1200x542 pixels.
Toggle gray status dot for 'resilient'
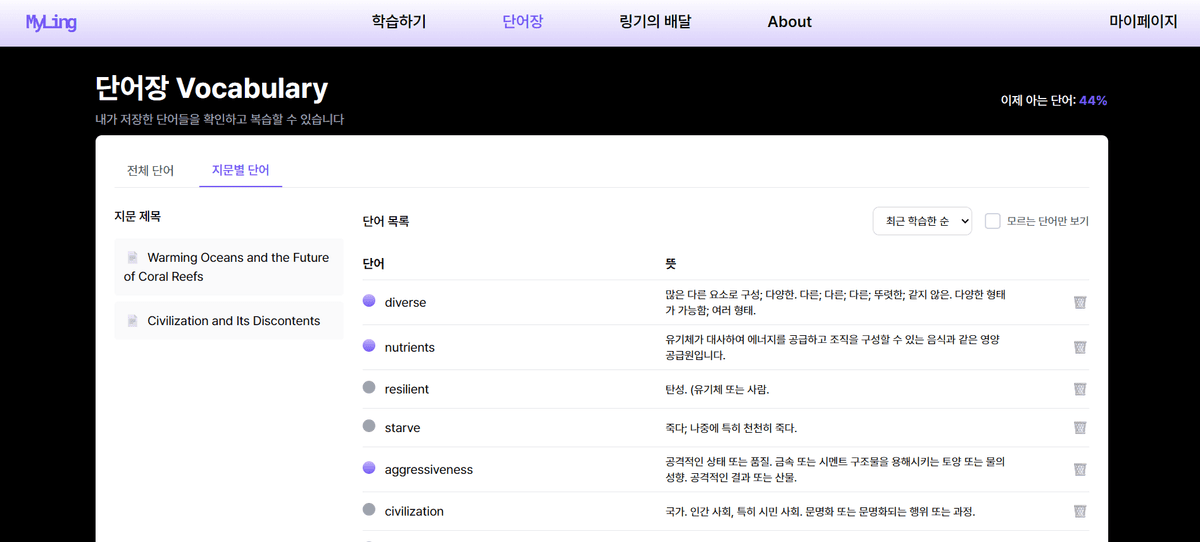[369, 388]
